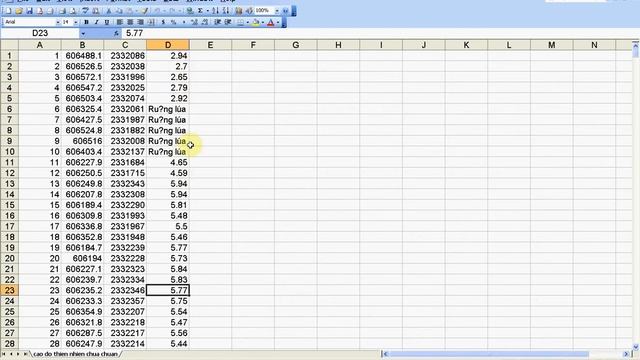This screenshot has height=360, width=640.
Task: Select column H header
Action: [x=338, y=45]
